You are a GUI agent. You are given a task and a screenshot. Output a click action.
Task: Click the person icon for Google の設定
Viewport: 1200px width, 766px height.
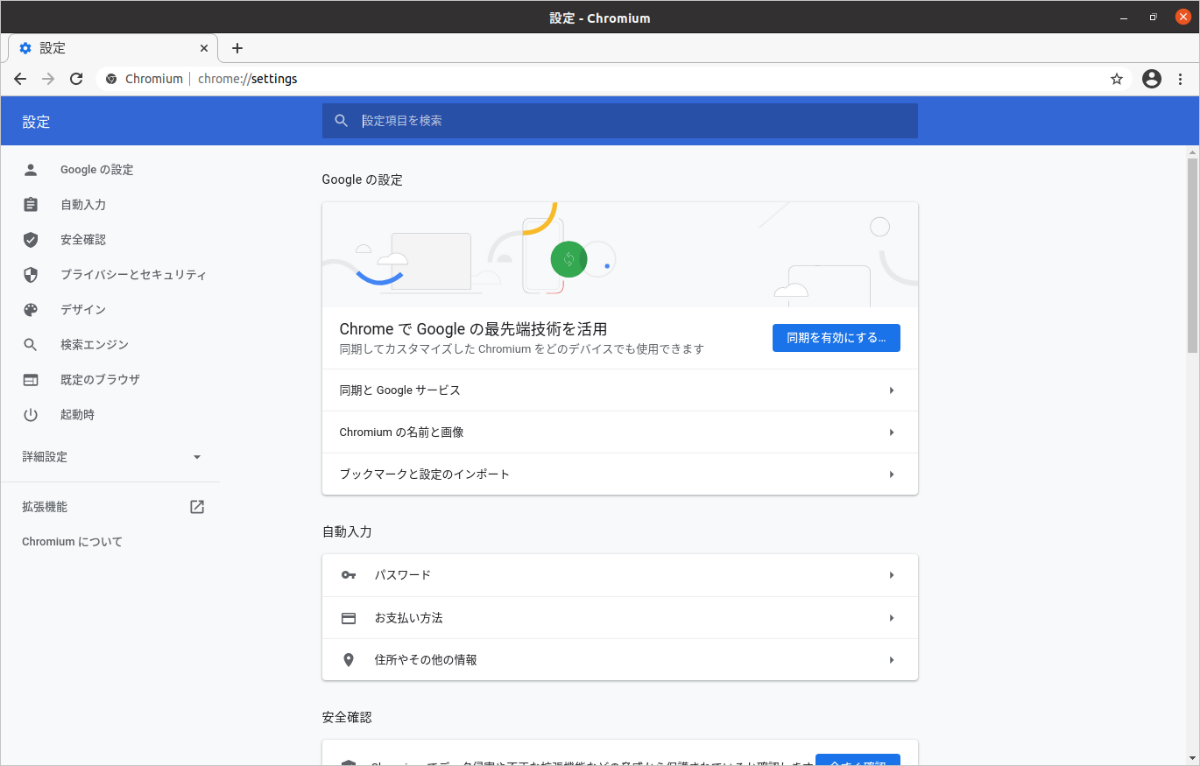pos(30,170)
